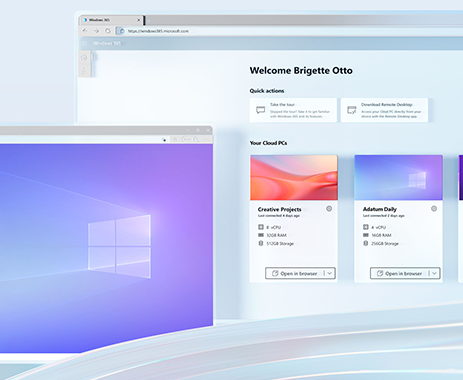Click the 256GB Storage disk icon
The width and height of the screenshot is (463, 380).
tap(366, 243)
